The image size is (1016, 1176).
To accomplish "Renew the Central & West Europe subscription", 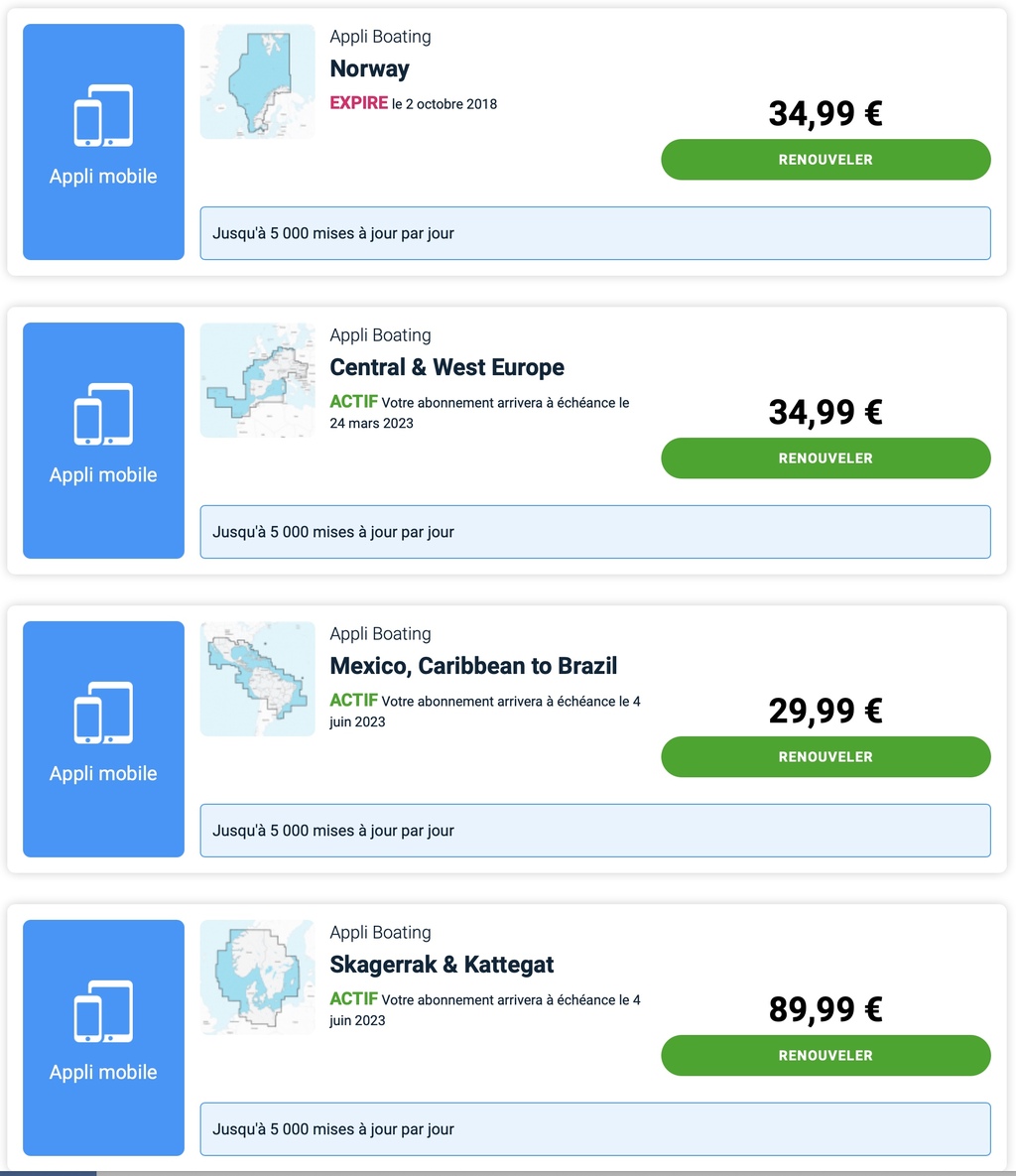I will pyautogui.click(x=825, y=457).
